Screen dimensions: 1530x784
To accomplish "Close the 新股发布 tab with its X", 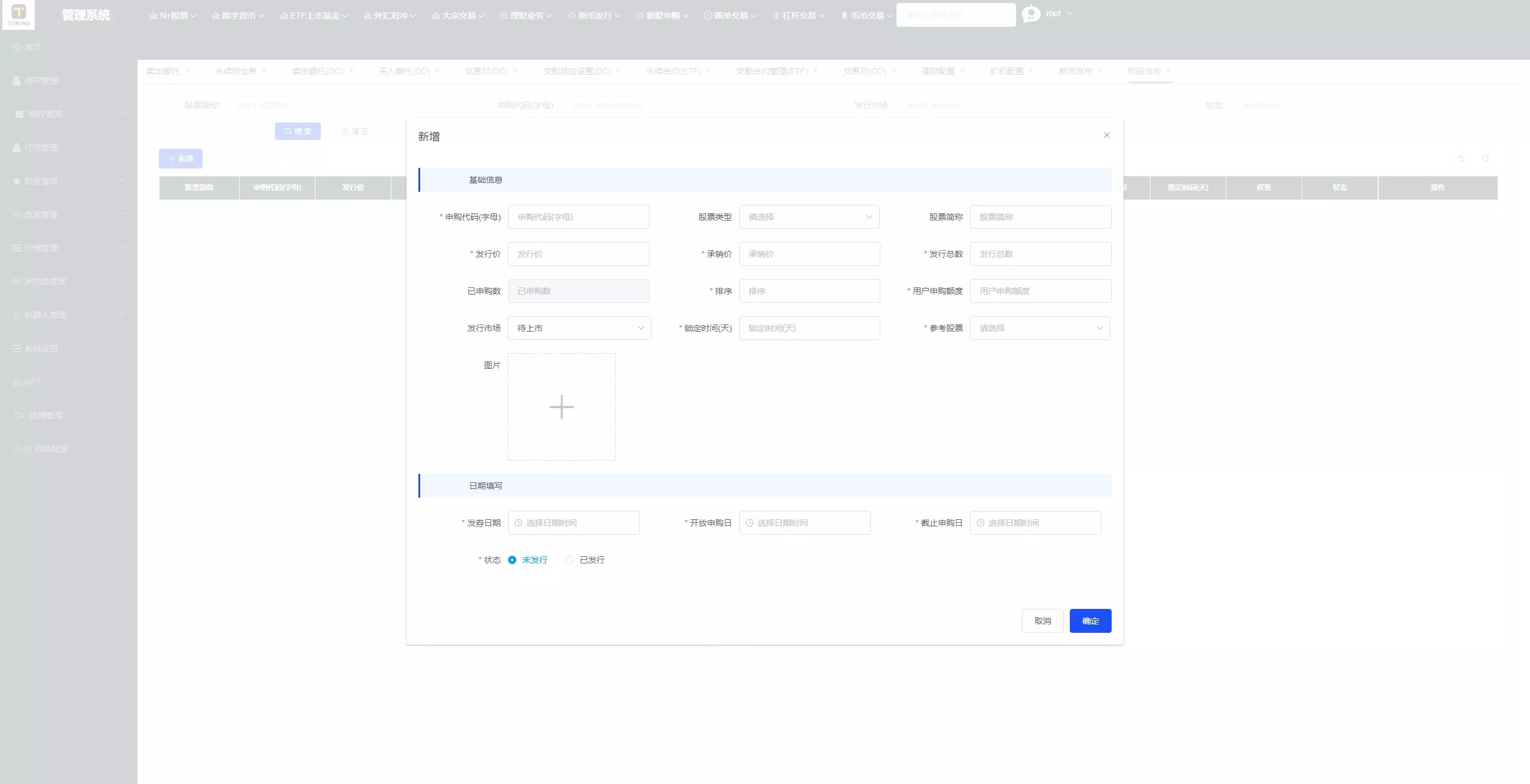I will (x=1168, y=71).
